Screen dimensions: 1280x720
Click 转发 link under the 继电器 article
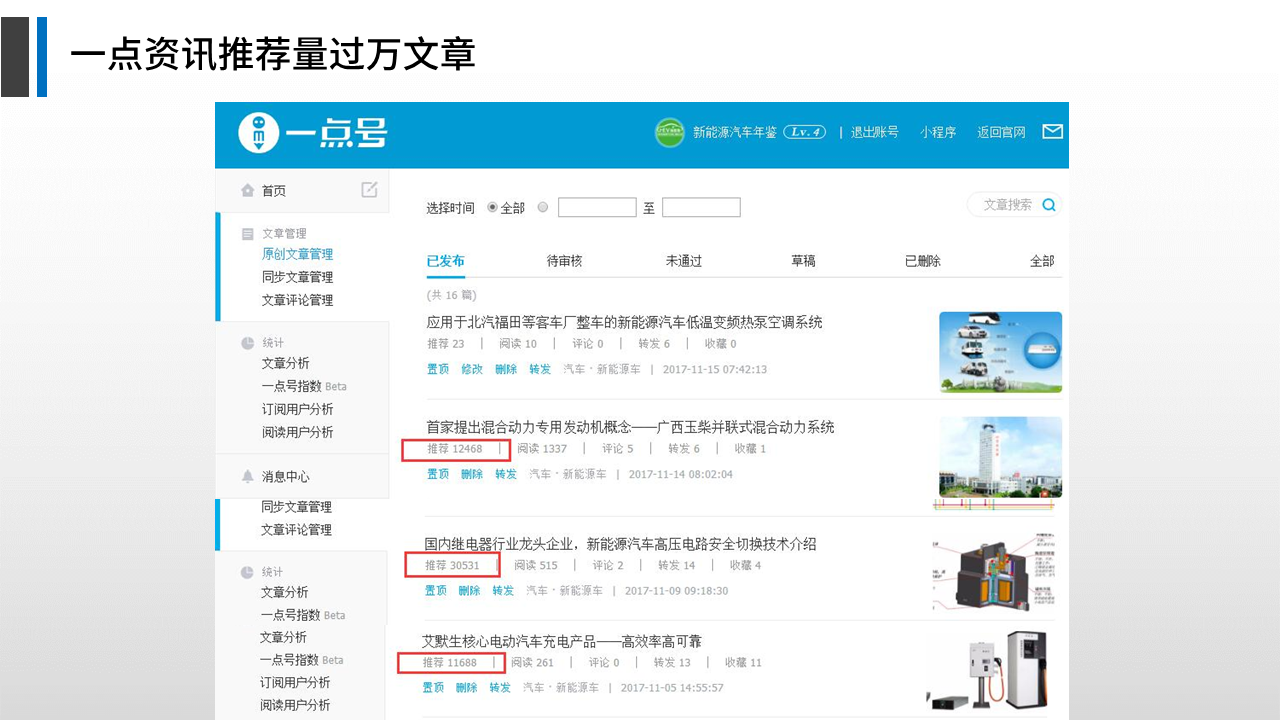pos(503,591)
